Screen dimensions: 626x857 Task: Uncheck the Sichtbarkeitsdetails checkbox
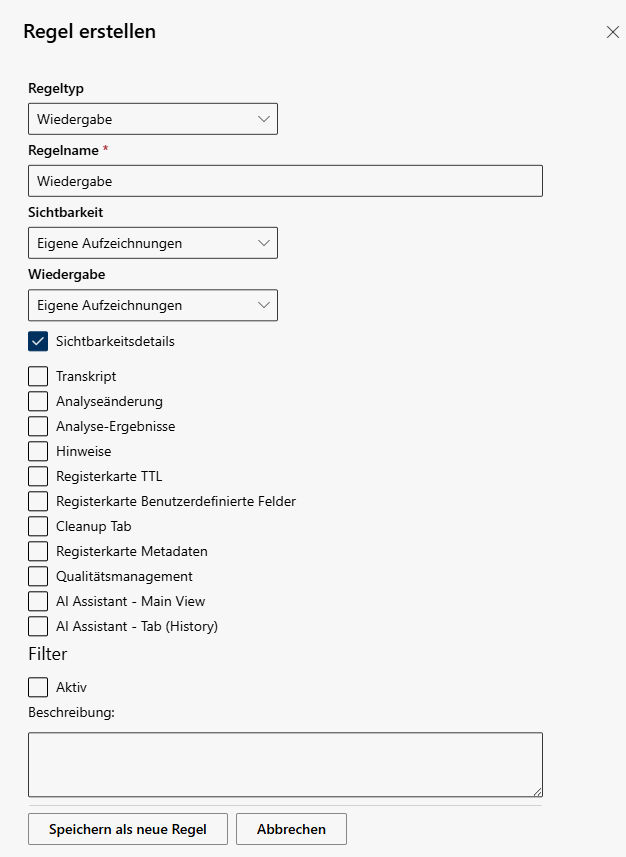[38, 342]
